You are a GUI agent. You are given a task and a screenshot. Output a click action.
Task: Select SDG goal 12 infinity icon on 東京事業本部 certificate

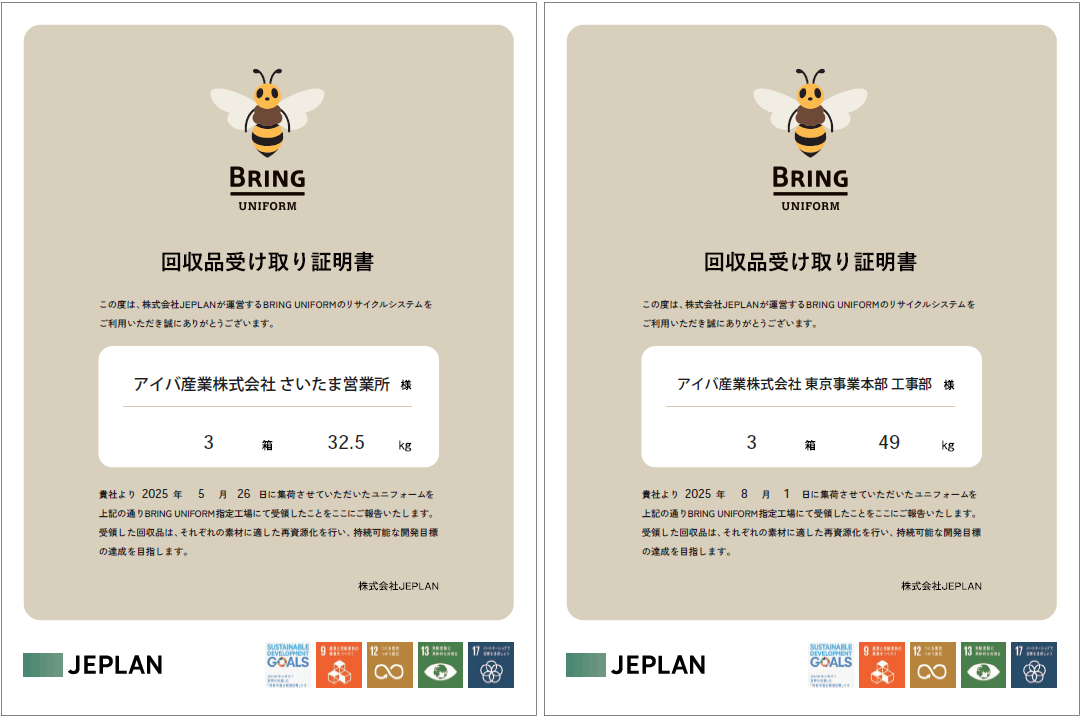932,665
